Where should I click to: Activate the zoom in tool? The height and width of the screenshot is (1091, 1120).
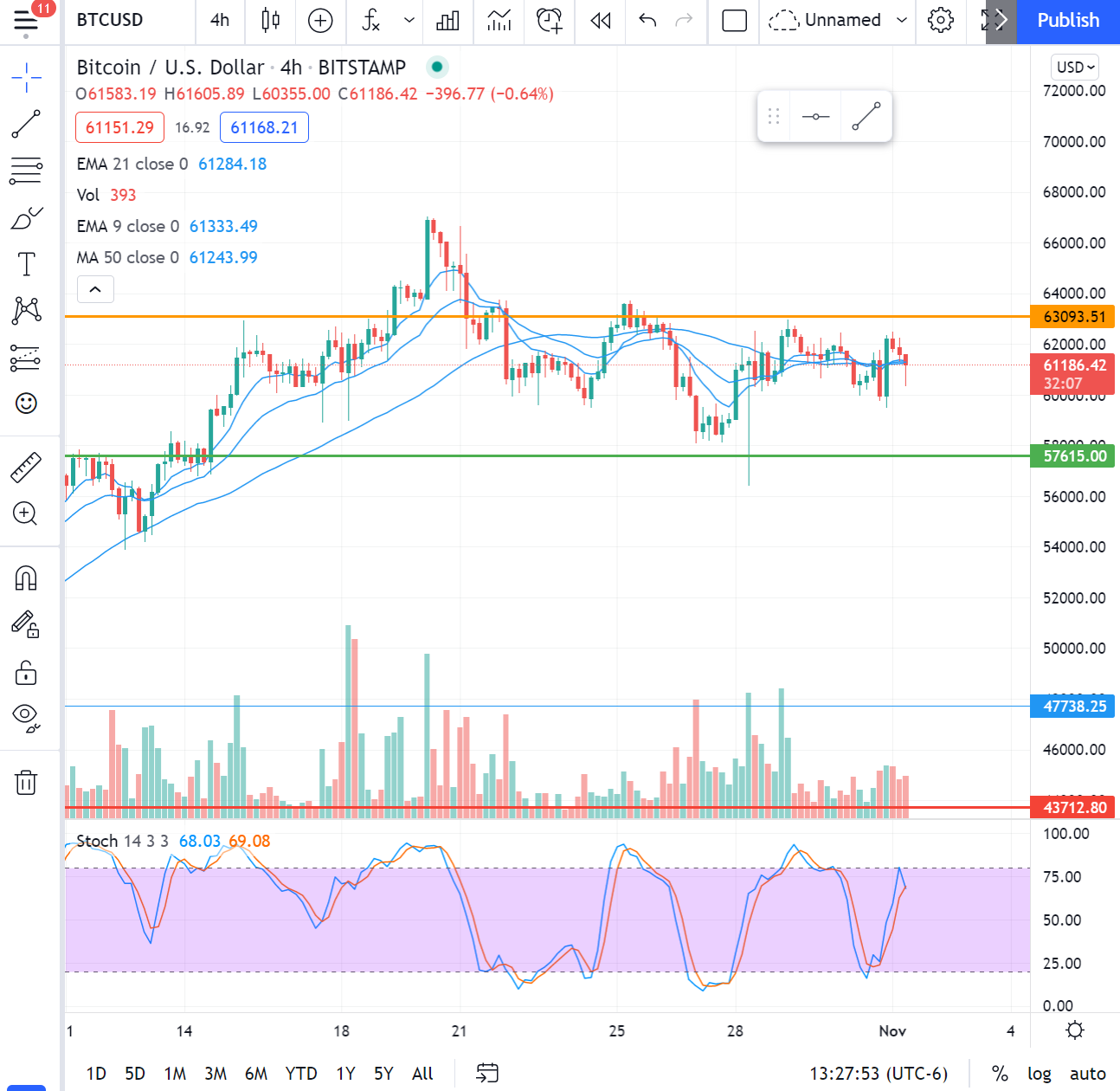[26, 513]
